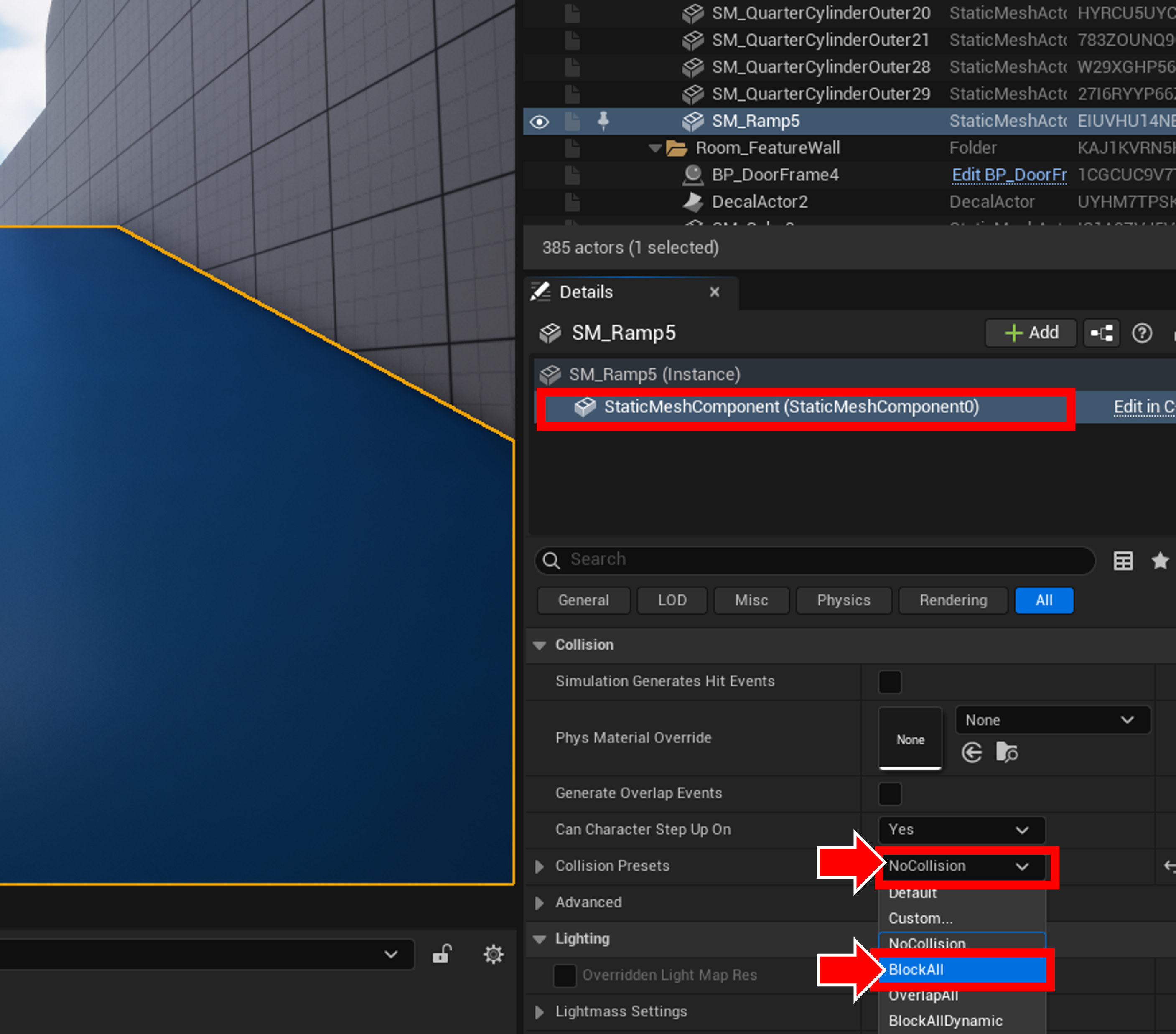Image resolution: width=1176 pixels, height=1034 pixels.
Task: Toggle visibility eye icon for SM_Ramp5
Action: click(x=539, y=121)
